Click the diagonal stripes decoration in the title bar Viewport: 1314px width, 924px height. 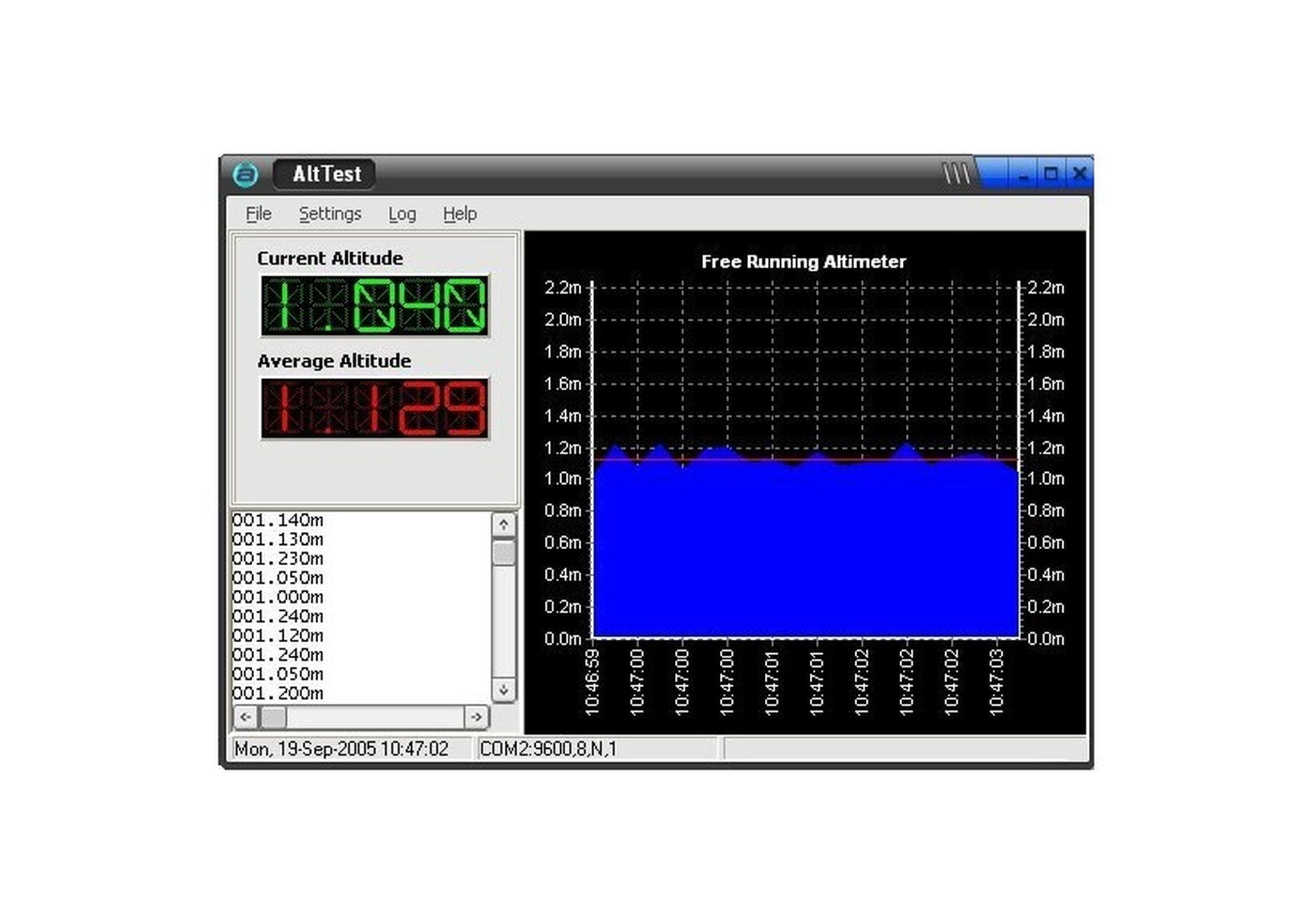[957, 172]
